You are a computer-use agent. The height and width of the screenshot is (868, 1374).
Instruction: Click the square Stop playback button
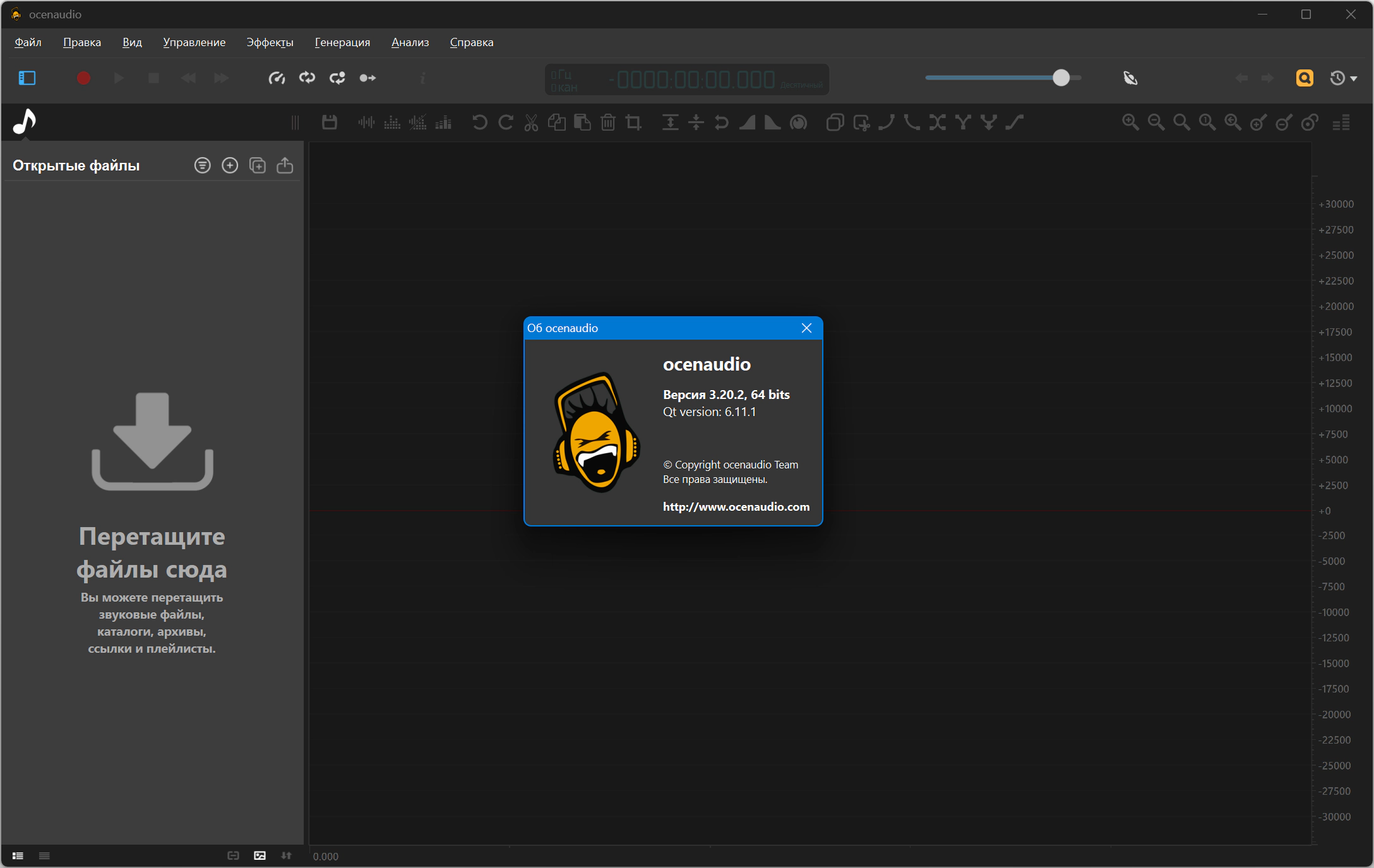pos(153,78)
